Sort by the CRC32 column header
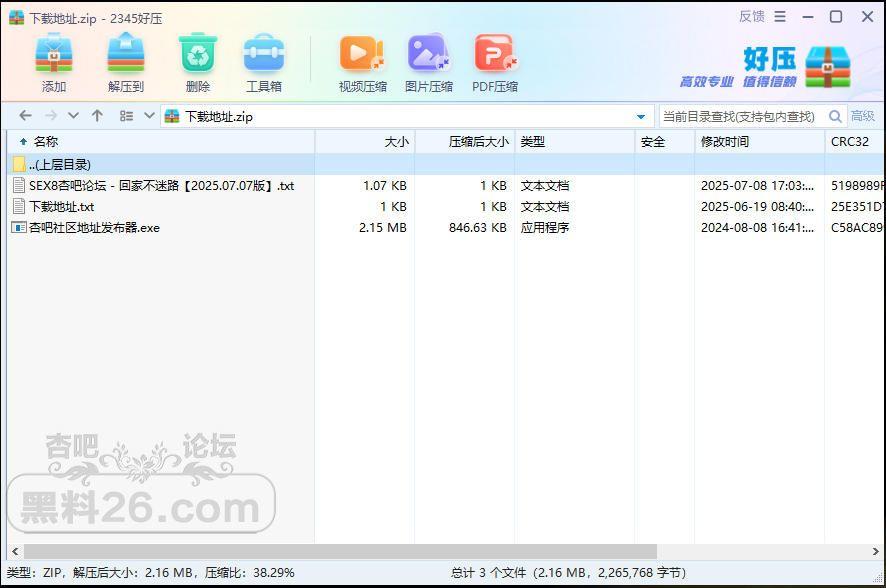The image size is (886, 588). (x=855, y=142)
